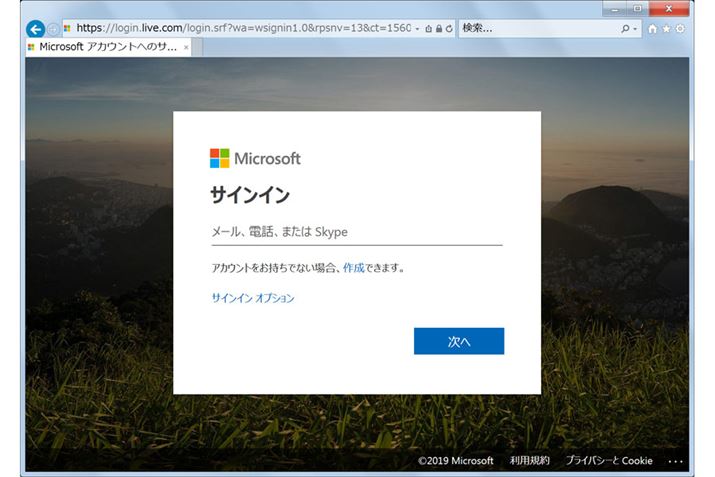Maximize the browser window

click(637, 9)
